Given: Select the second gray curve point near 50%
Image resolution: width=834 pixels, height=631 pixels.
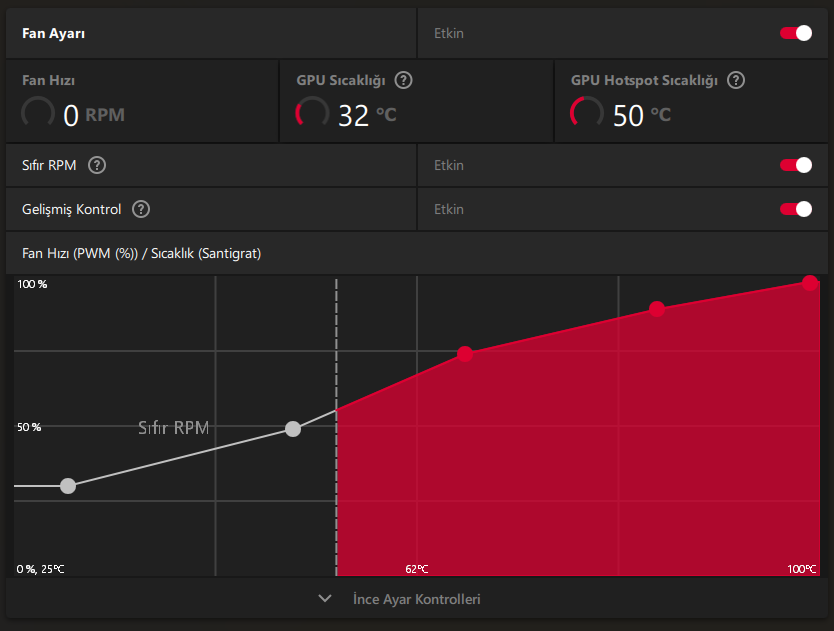Looking at the screenshot, I should [x=293, y=429].
